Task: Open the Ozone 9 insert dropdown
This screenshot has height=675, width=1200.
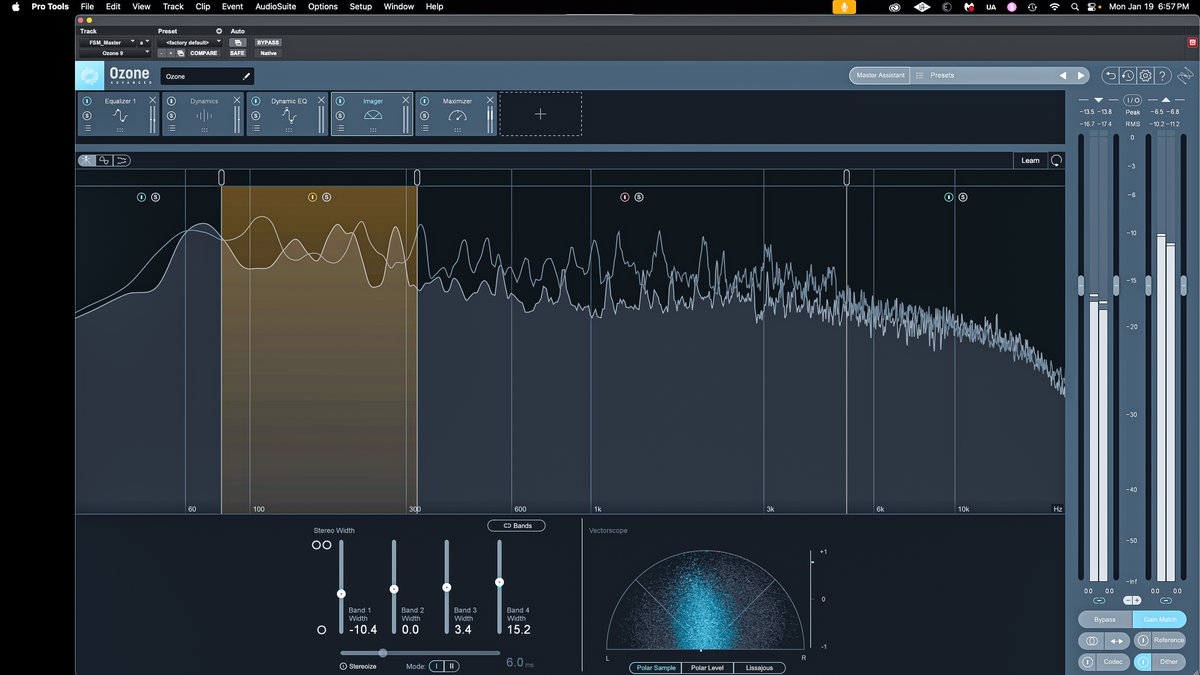Action: click(115, 53)
